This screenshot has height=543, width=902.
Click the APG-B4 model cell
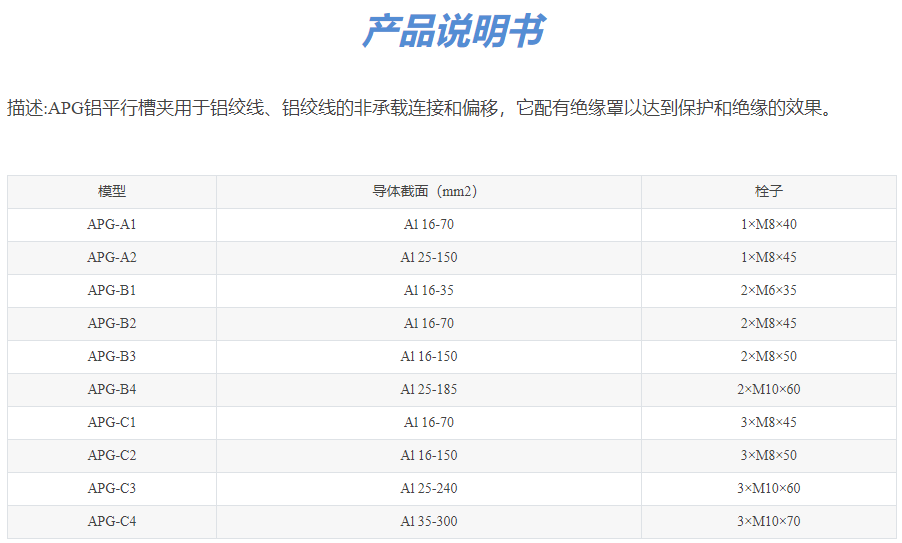[112, 389]
